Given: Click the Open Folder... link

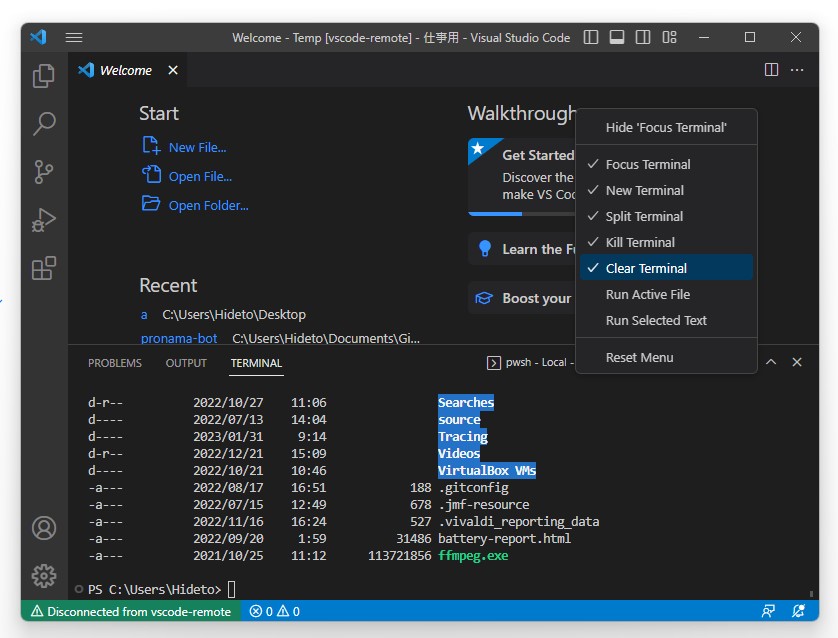Looking at the screenshot, I should pos(208,205).
